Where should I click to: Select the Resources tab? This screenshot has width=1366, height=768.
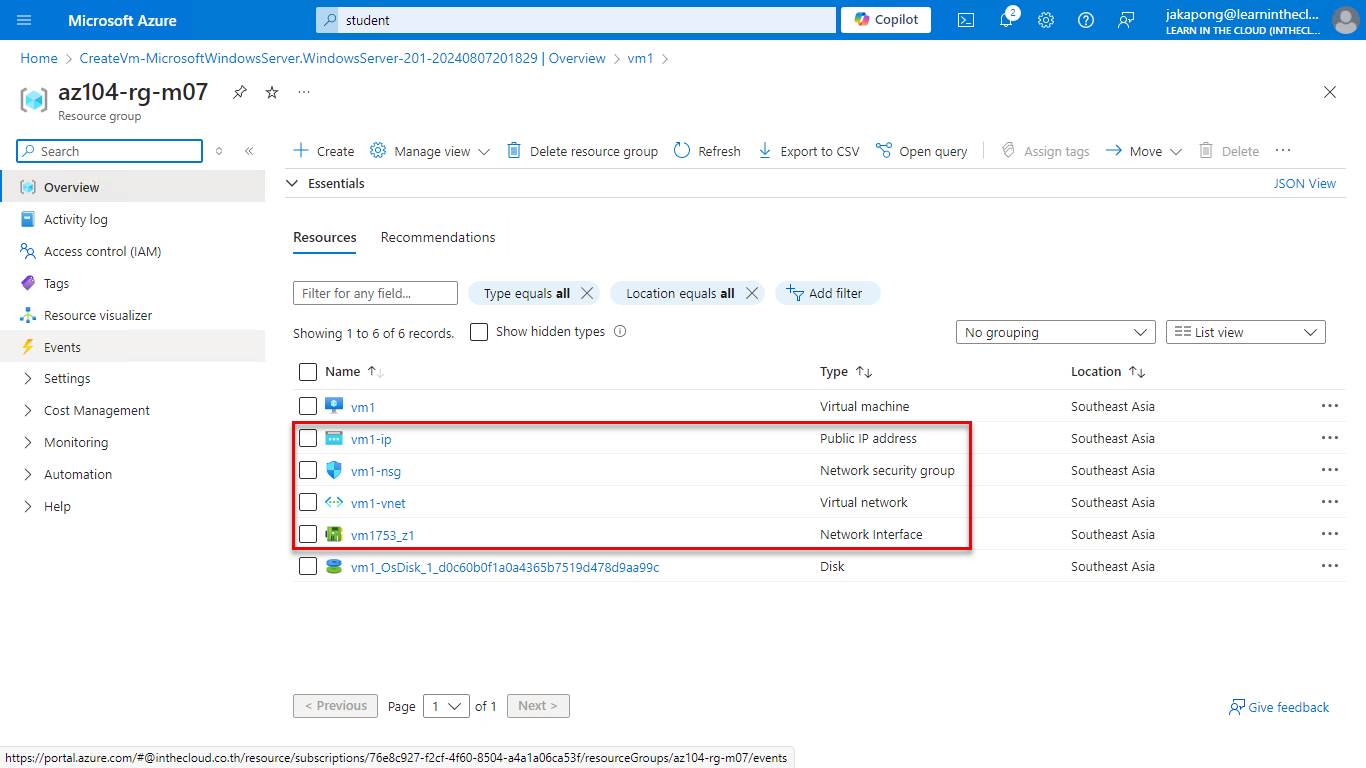click(325, 237)
